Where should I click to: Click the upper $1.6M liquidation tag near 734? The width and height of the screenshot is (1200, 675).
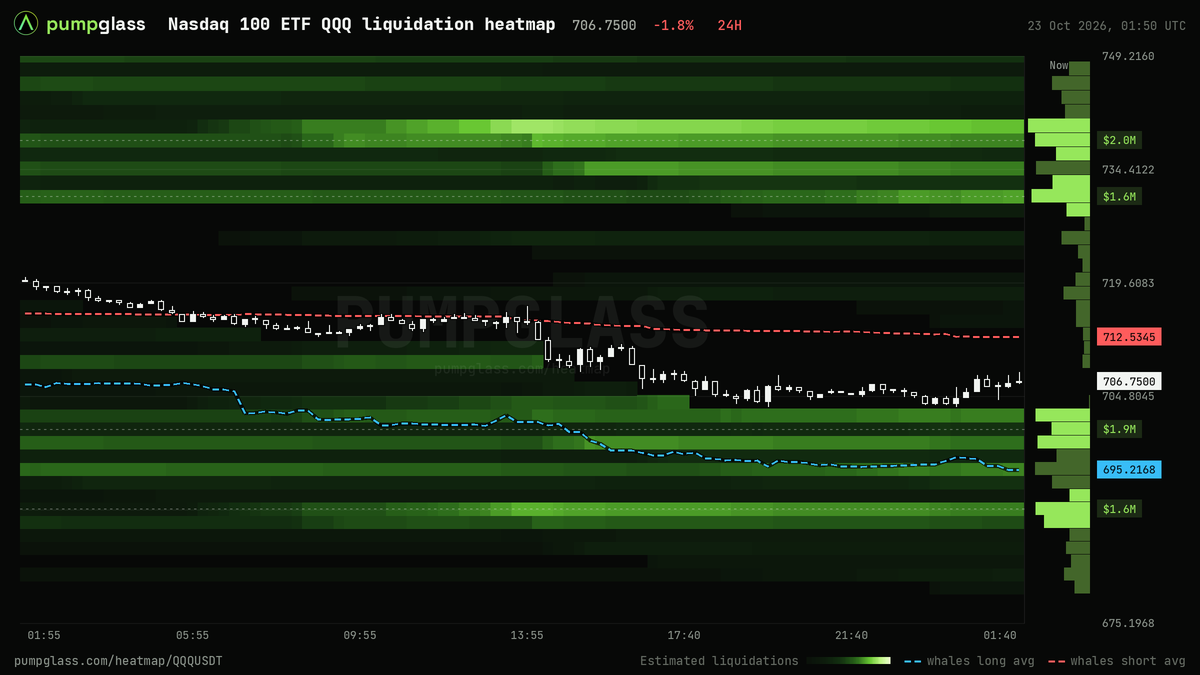tap(1119, 197)
